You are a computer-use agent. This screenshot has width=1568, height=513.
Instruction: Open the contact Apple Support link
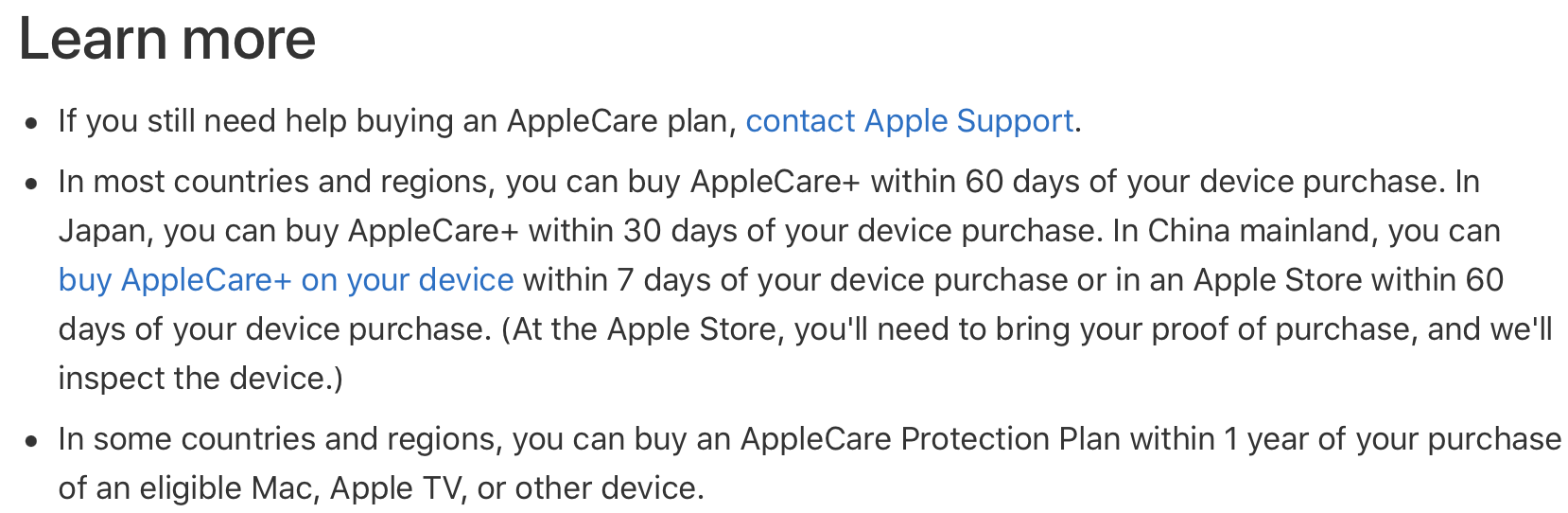(x=909, y=121)
